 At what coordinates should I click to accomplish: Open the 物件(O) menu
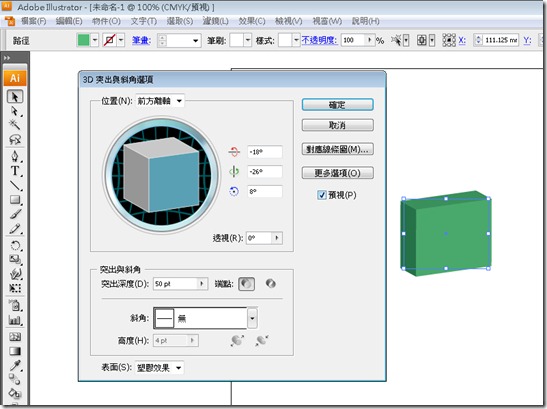106,21
